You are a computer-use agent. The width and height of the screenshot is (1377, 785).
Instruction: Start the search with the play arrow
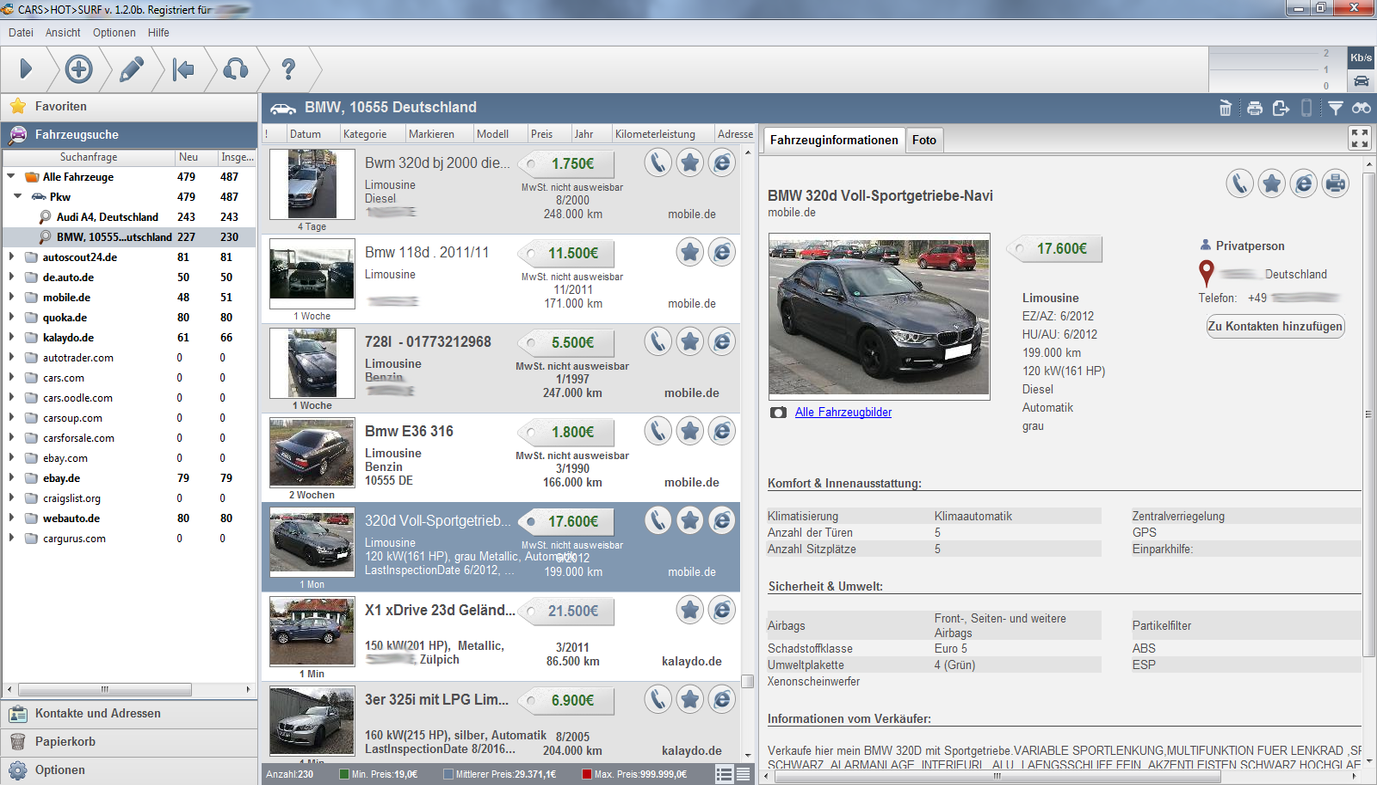[x=26, y=69]
